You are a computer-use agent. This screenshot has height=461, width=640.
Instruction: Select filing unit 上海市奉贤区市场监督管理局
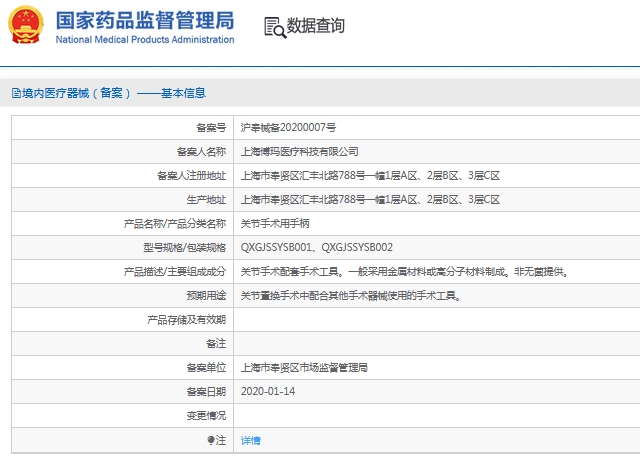pyautogui.click(x=304, y=367)
